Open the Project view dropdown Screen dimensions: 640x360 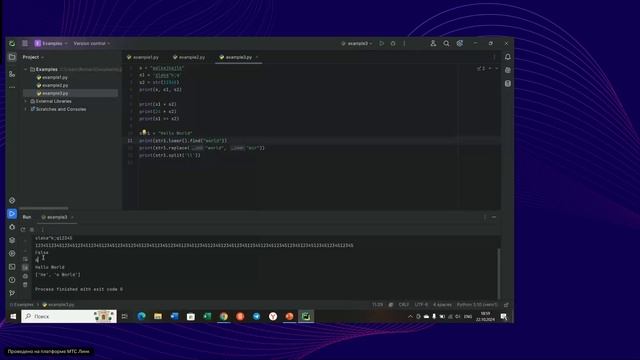(x=33, y=57)
